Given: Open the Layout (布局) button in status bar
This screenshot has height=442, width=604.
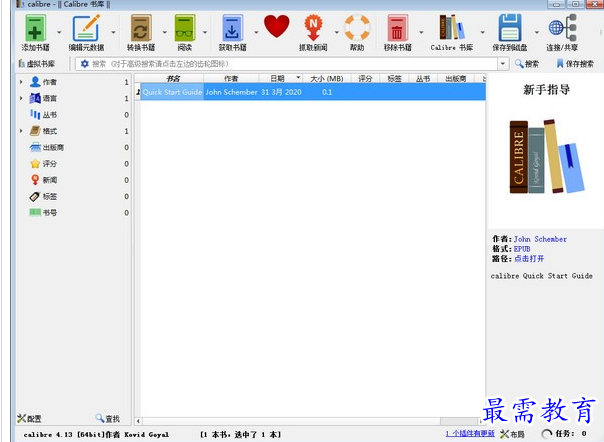Looking at the screenshot, I should [x=513, y=434].
